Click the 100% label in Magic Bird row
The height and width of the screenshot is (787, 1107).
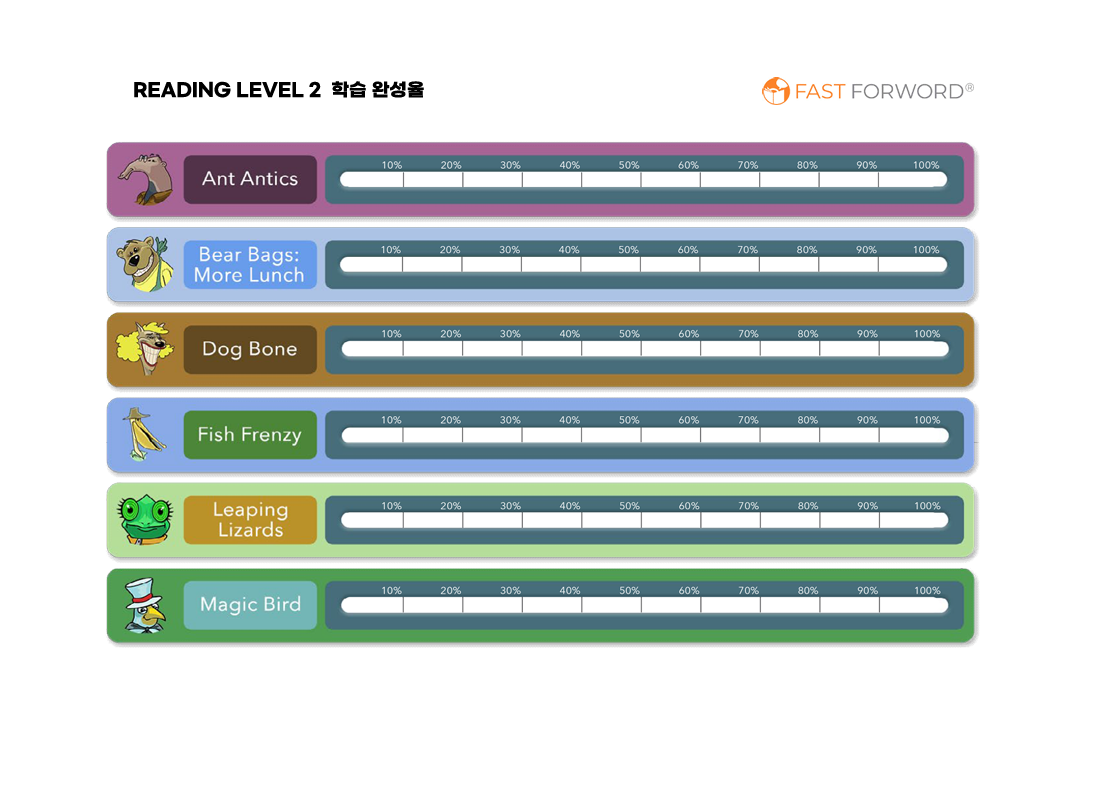click(x=928, y=591)
